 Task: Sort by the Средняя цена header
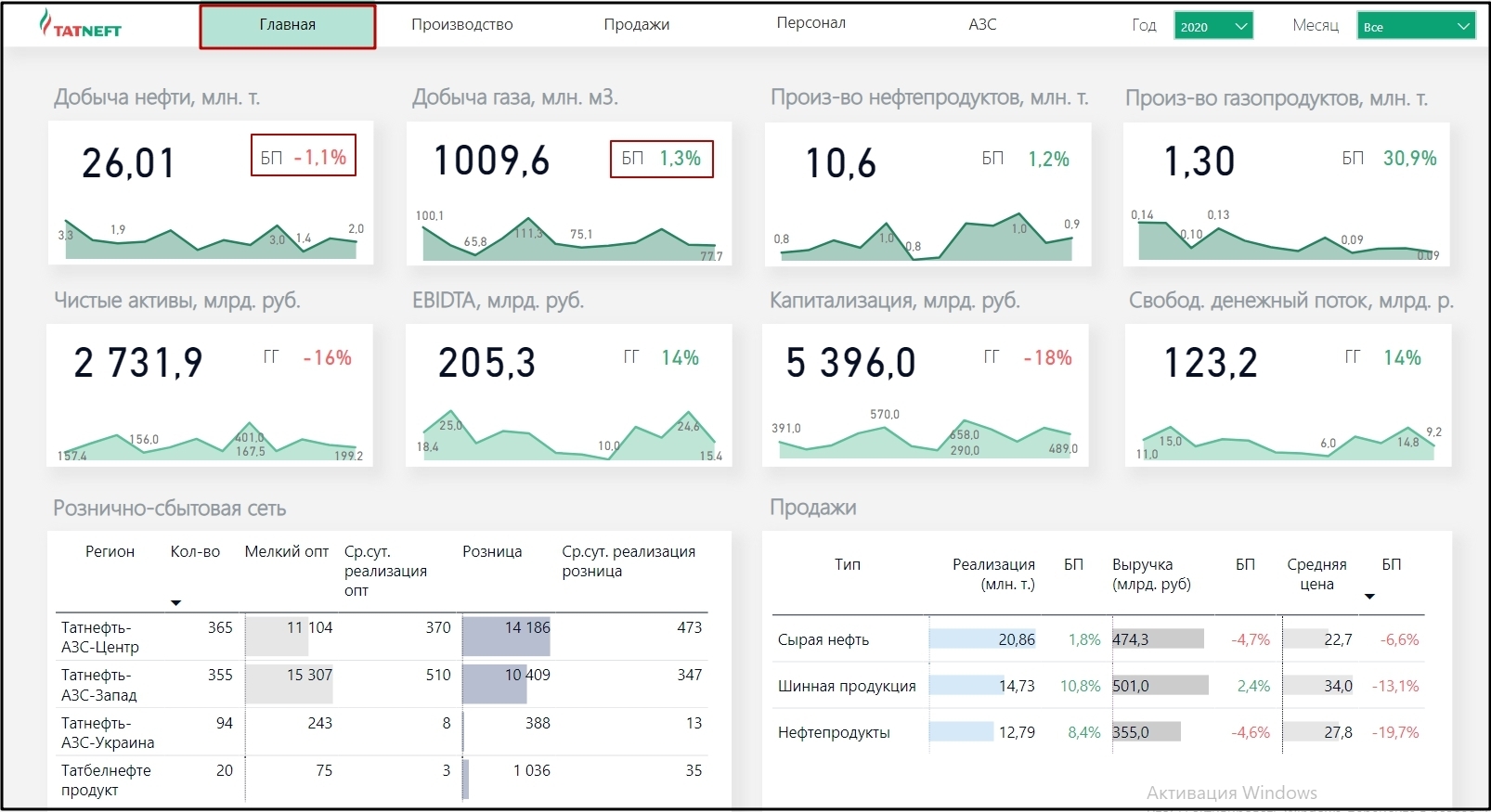(1316, 574)
